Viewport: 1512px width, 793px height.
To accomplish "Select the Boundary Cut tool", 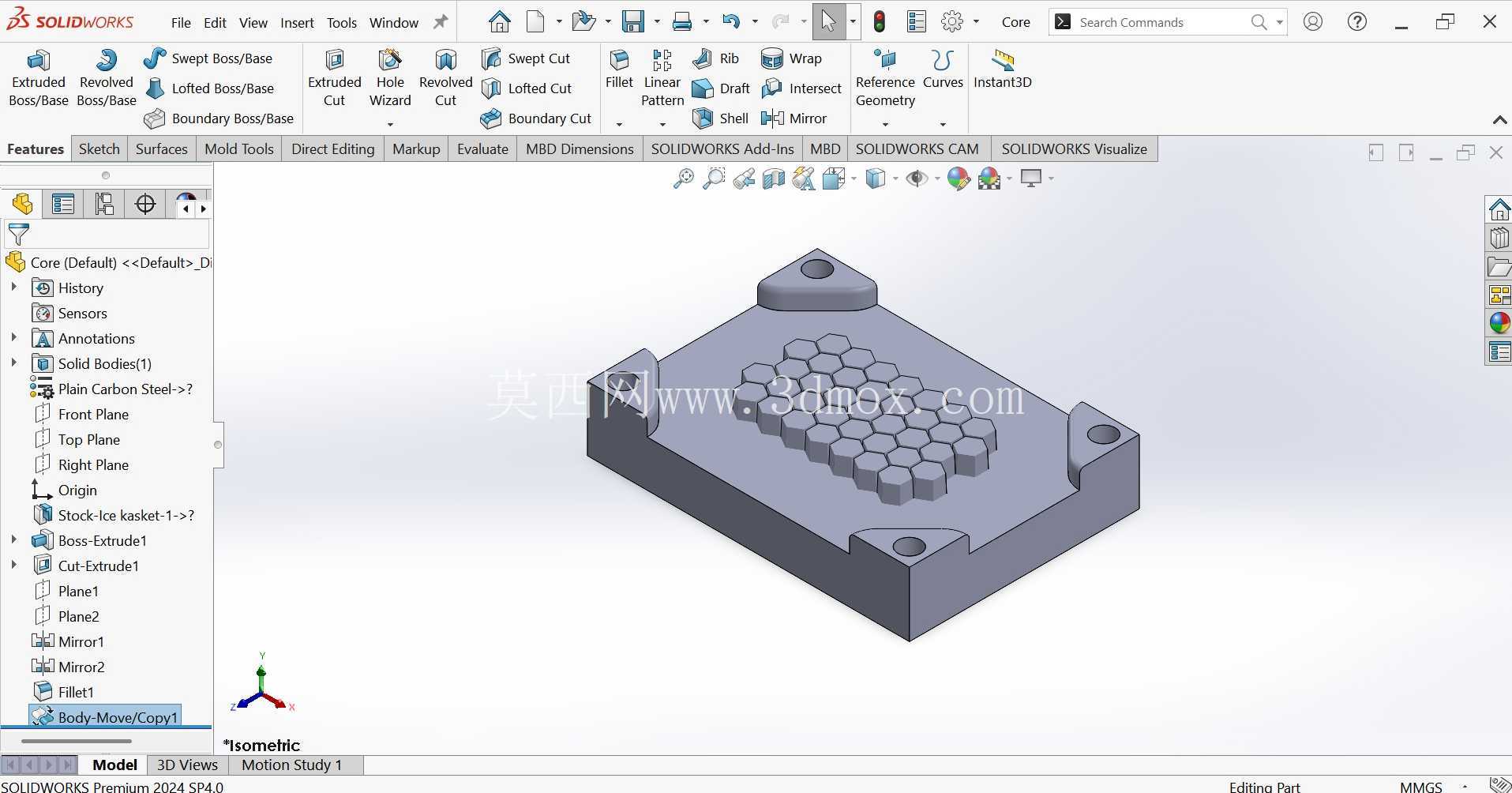I will [536, 118].
